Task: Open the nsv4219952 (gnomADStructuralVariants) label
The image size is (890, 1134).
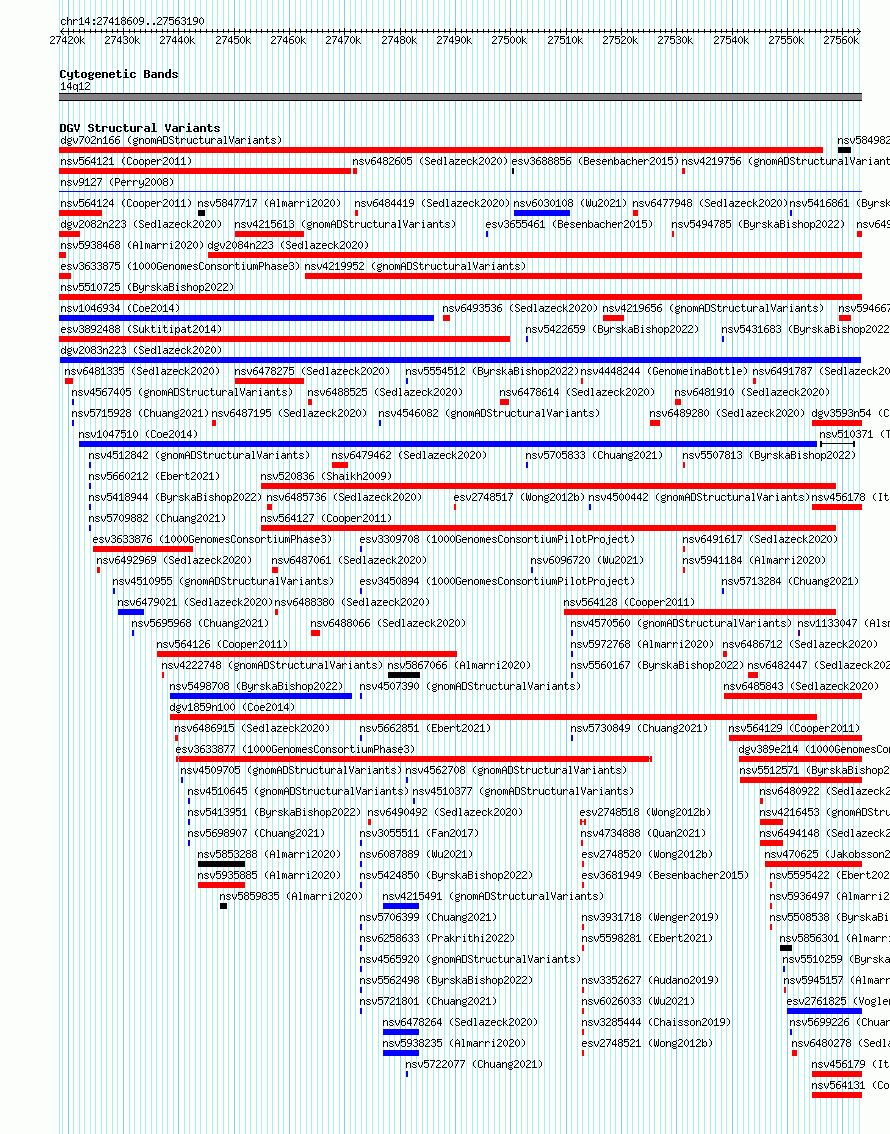Action: (x=415, y=266)
